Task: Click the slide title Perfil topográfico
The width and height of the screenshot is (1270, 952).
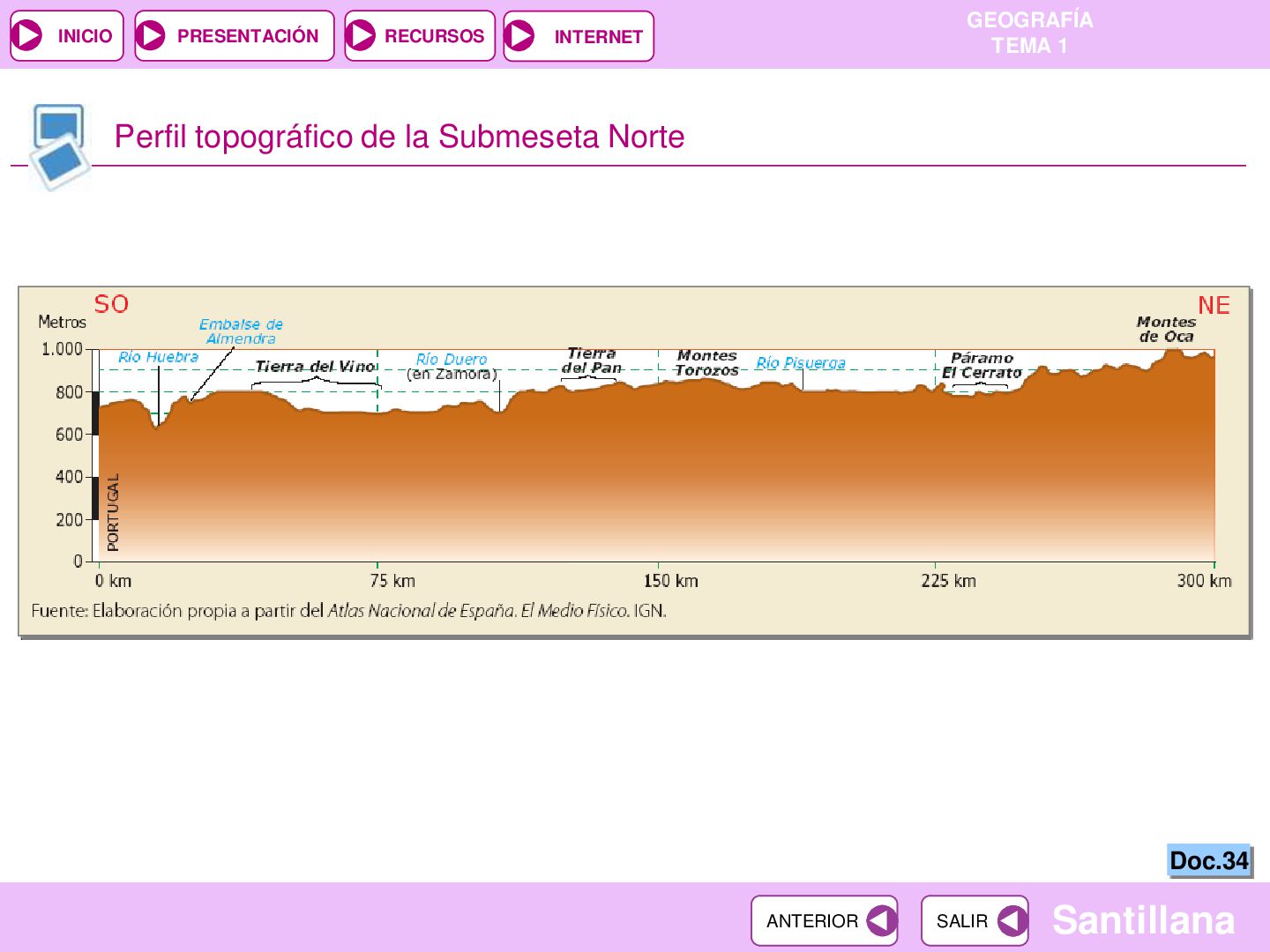Action: (400, 137)
